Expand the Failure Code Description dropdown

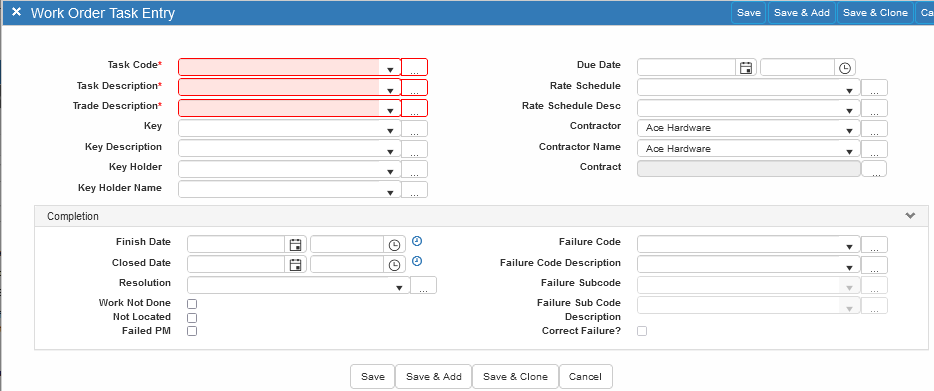pyautogui.click(x=849, y=268)
